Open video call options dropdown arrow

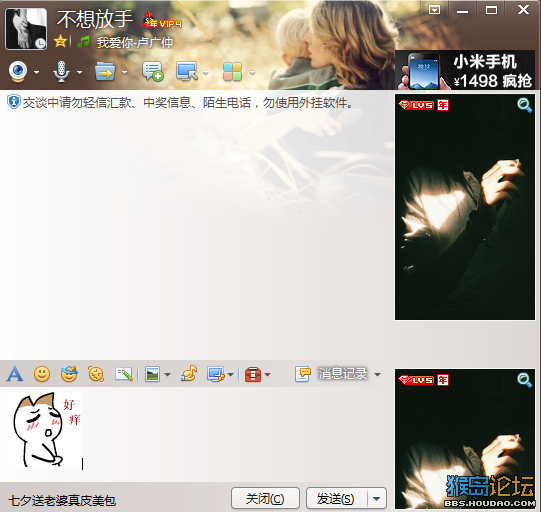[37, 72]
